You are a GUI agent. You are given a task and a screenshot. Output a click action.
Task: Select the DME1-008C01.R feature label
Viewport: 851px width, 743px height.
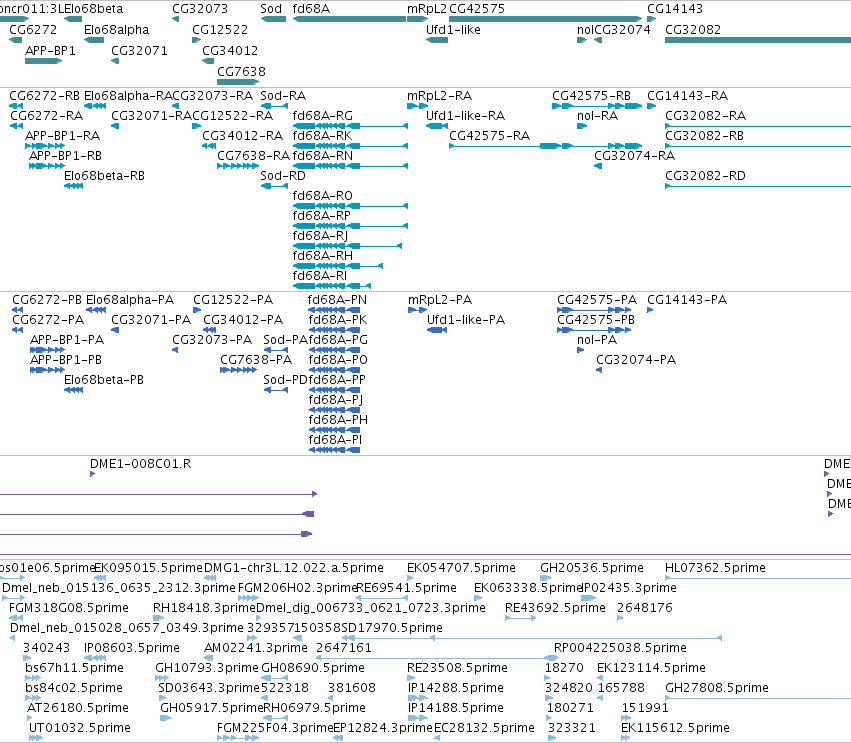click(141, 464)
